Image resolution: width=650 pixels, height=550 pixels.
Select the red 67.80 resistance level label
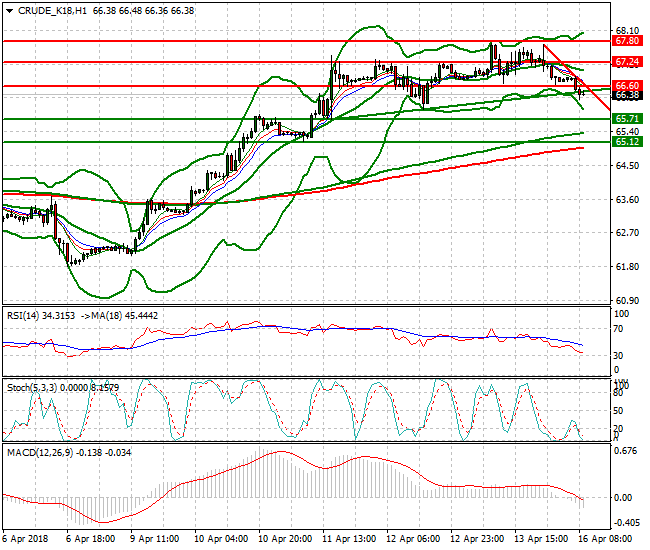[x=627, y=41]
